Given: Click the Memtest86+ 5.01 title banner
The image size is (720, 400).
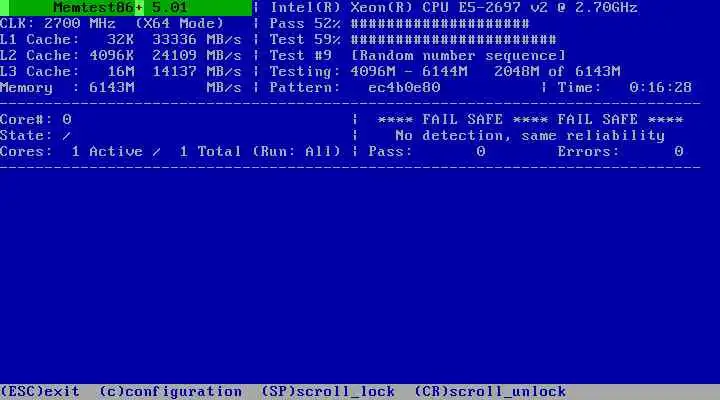Looking at the screenshot, I should pyautogui.click(x=126, y=7).
